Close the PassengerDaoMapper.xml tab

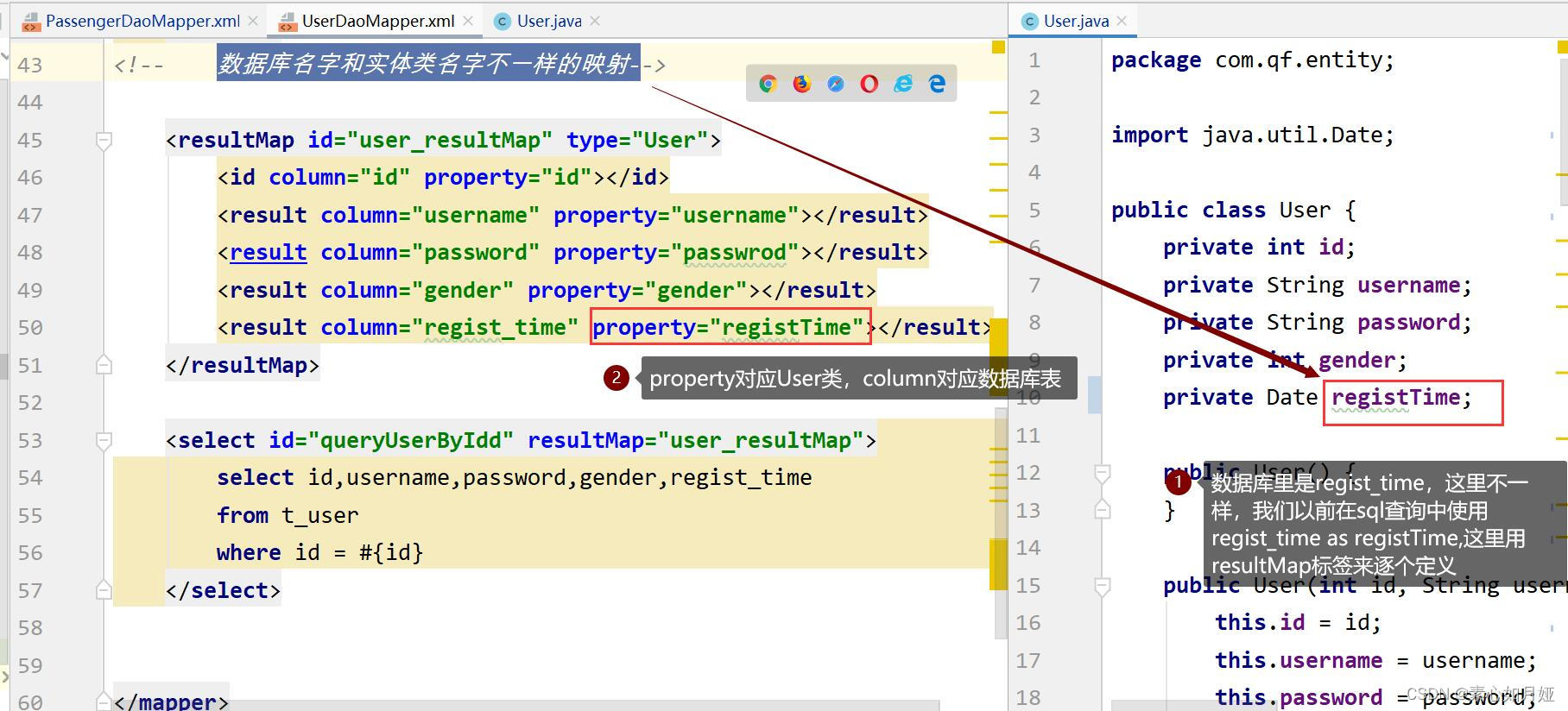pos(252,21)
